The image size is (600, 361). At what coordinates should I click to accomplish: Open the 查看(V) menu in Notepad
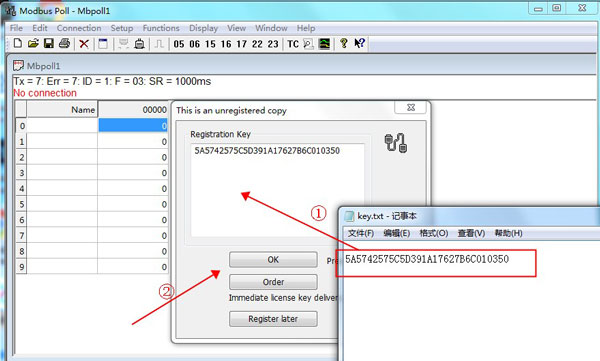pyautogui.click(x=471, y=233)
